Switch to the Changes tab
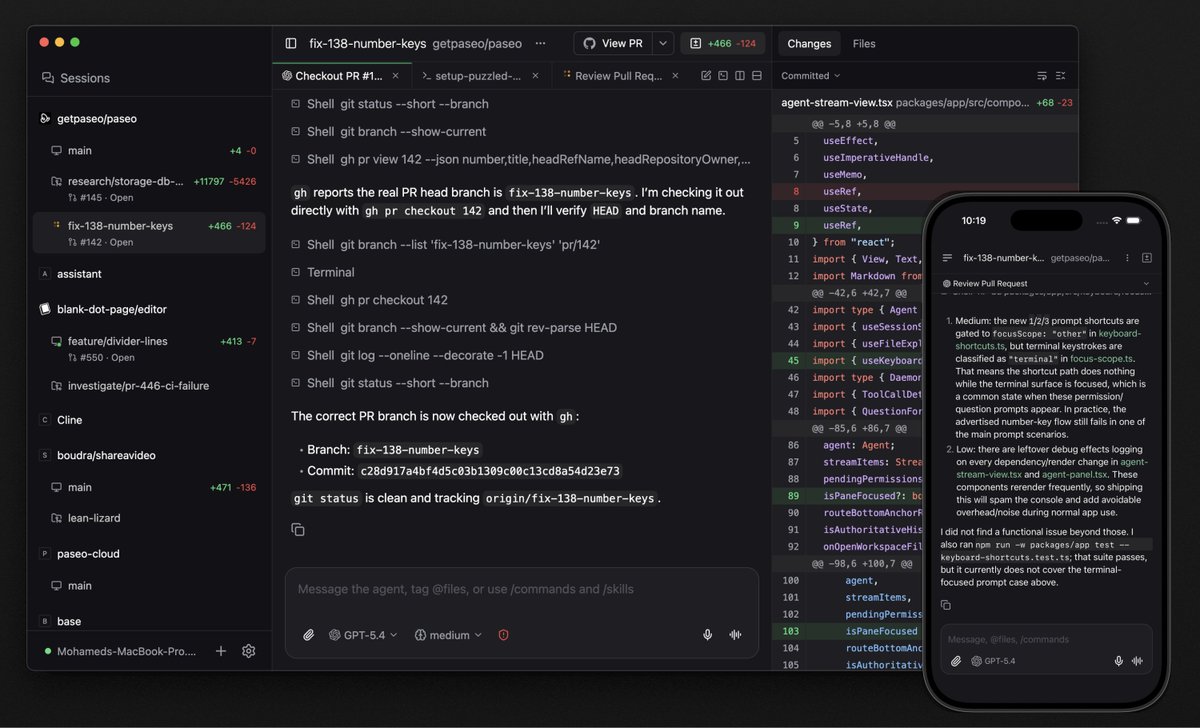Screen dimensions: 1200x728 coord(809,44)
